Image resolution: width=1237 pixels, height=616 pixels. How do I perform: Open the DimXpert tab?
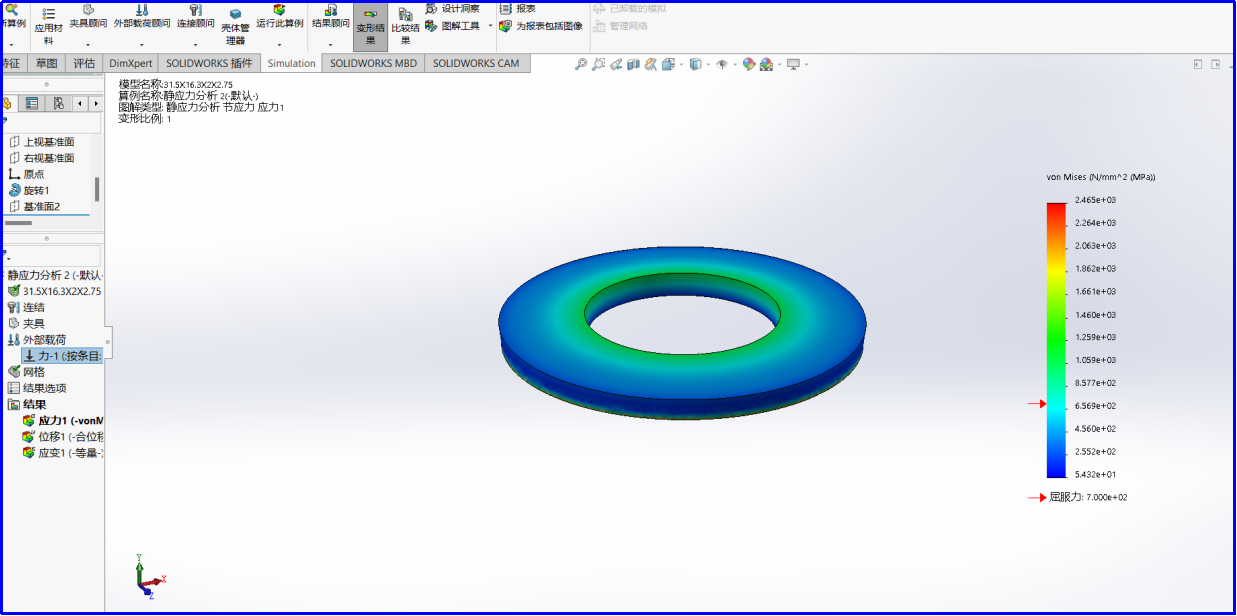(x=130, y=63)
